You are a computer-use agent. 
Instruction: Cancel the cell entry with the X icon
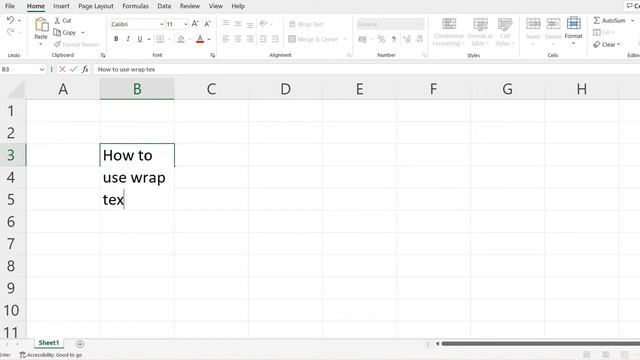click(62, 69)
